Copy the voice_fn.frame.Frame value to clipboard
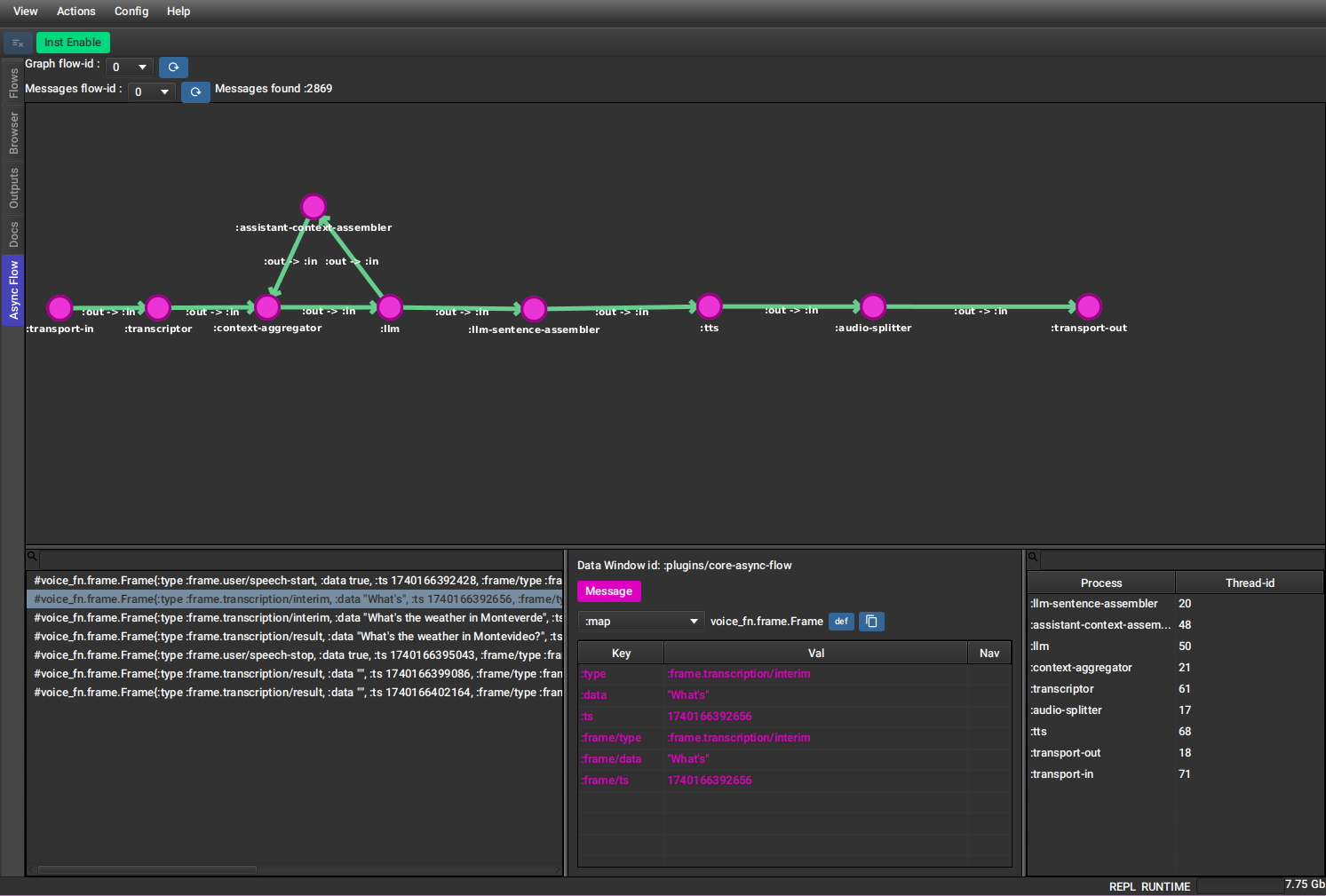Image resolution: width=1326 pixels, height=896 pixels. pyautogui.click(x=871, y=622)
